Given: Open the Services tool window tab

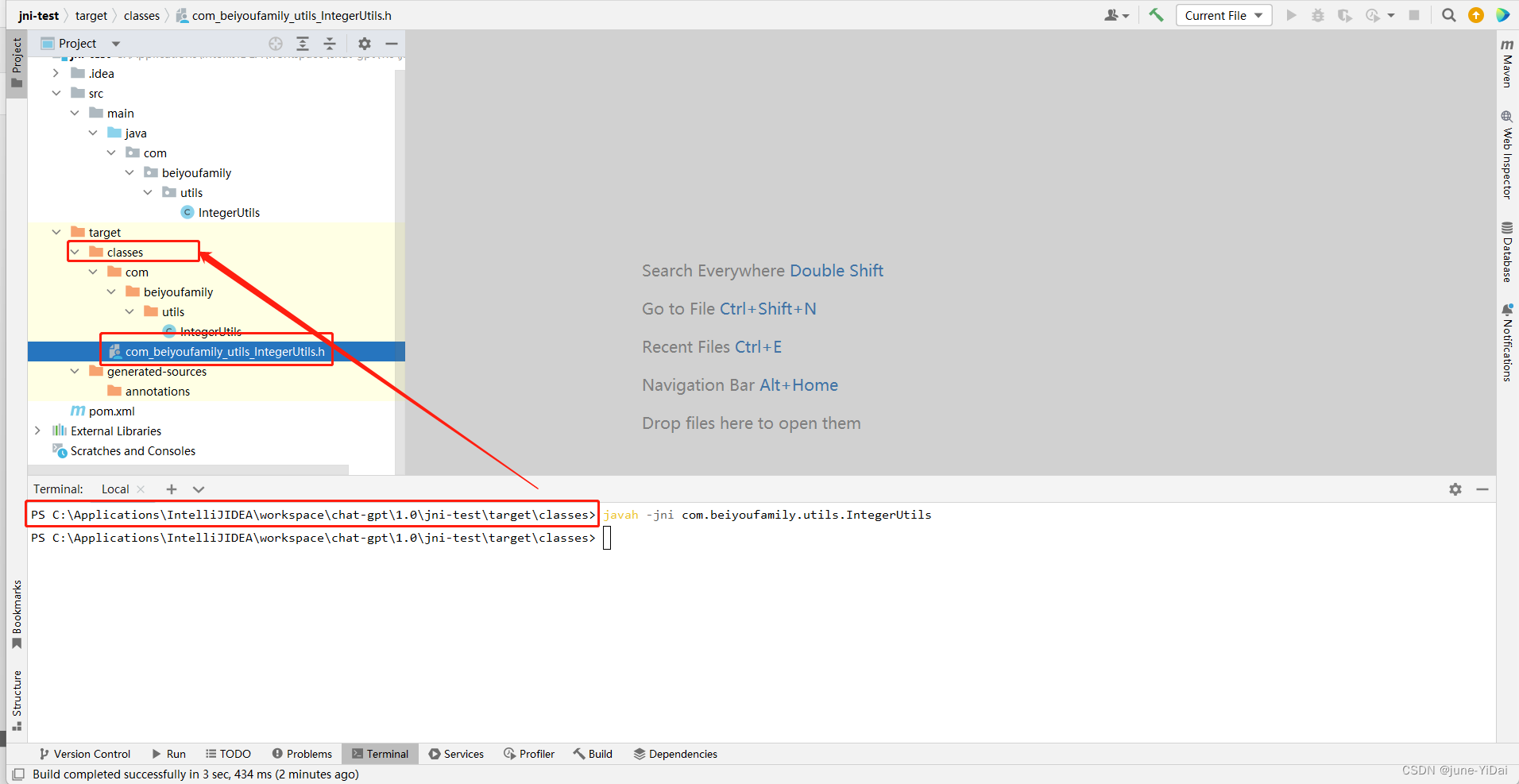Looking at the screenshot, I should (456, 754).
